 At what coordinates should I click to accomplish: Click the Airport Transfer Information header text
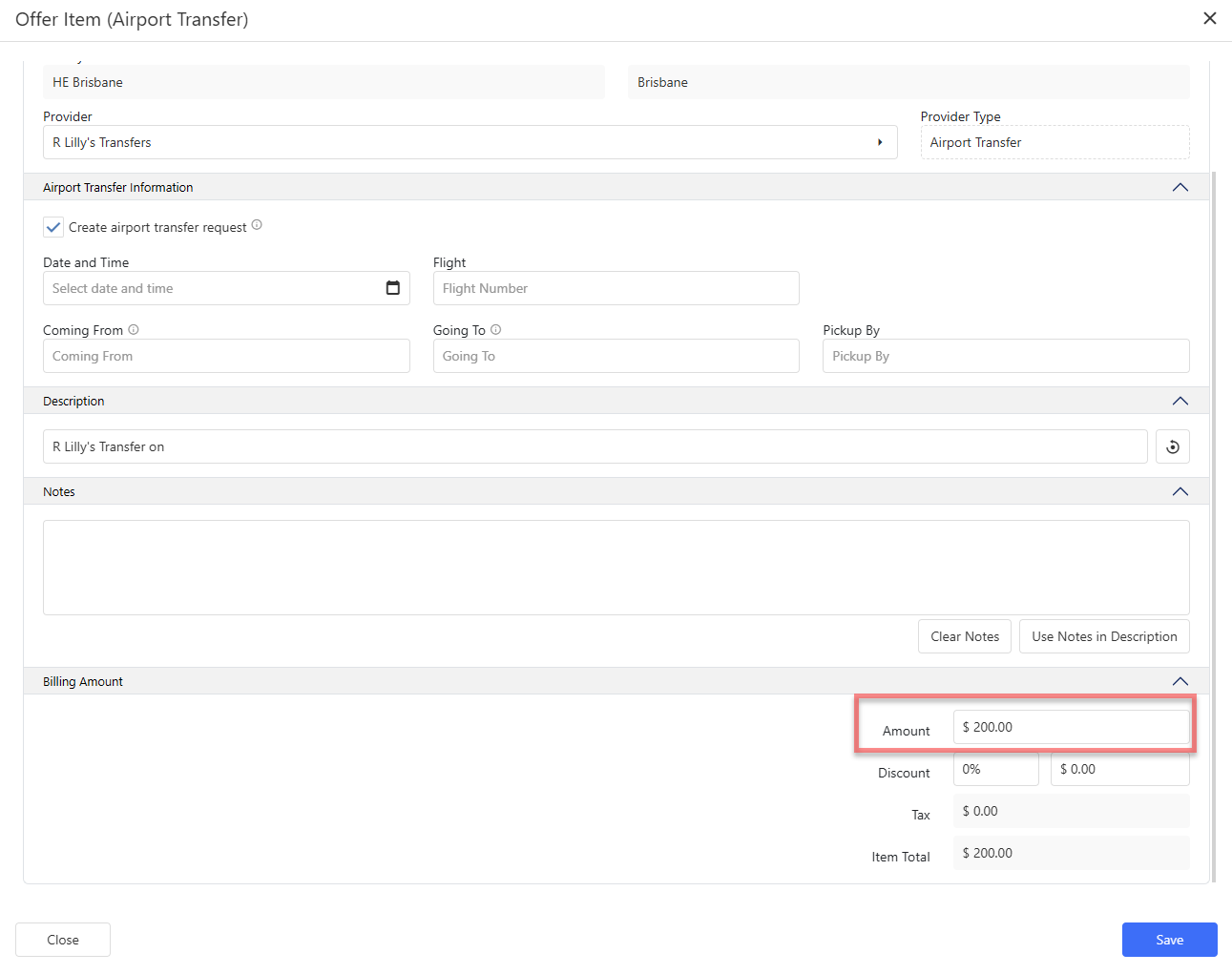pos(117,187)
